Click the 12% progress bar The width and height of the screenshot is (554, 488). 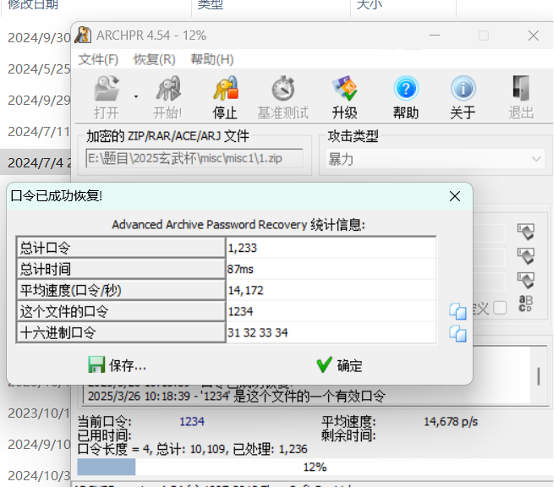[314, 467]
